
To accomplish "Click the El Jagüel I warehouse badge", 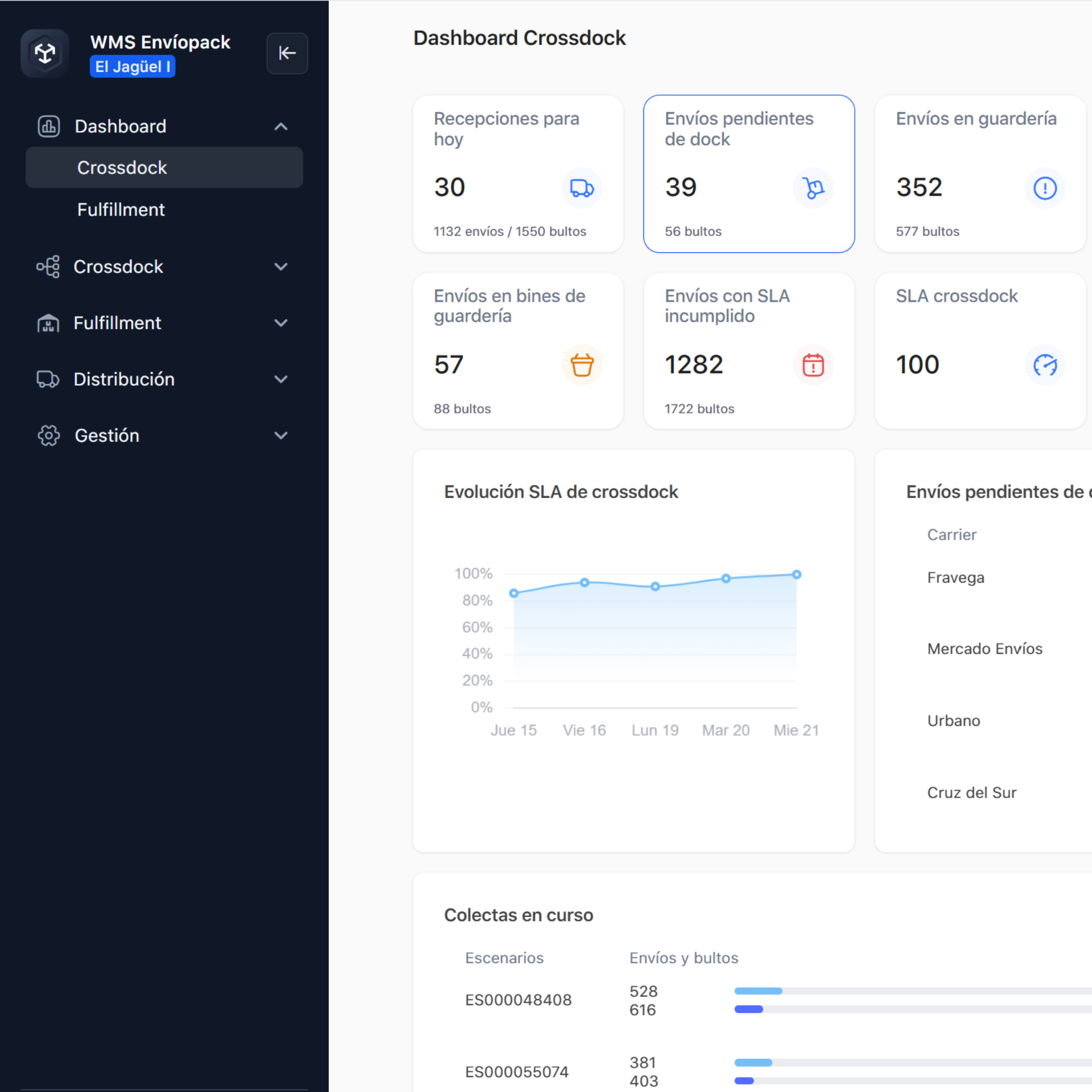I will [x=133, y=67].
